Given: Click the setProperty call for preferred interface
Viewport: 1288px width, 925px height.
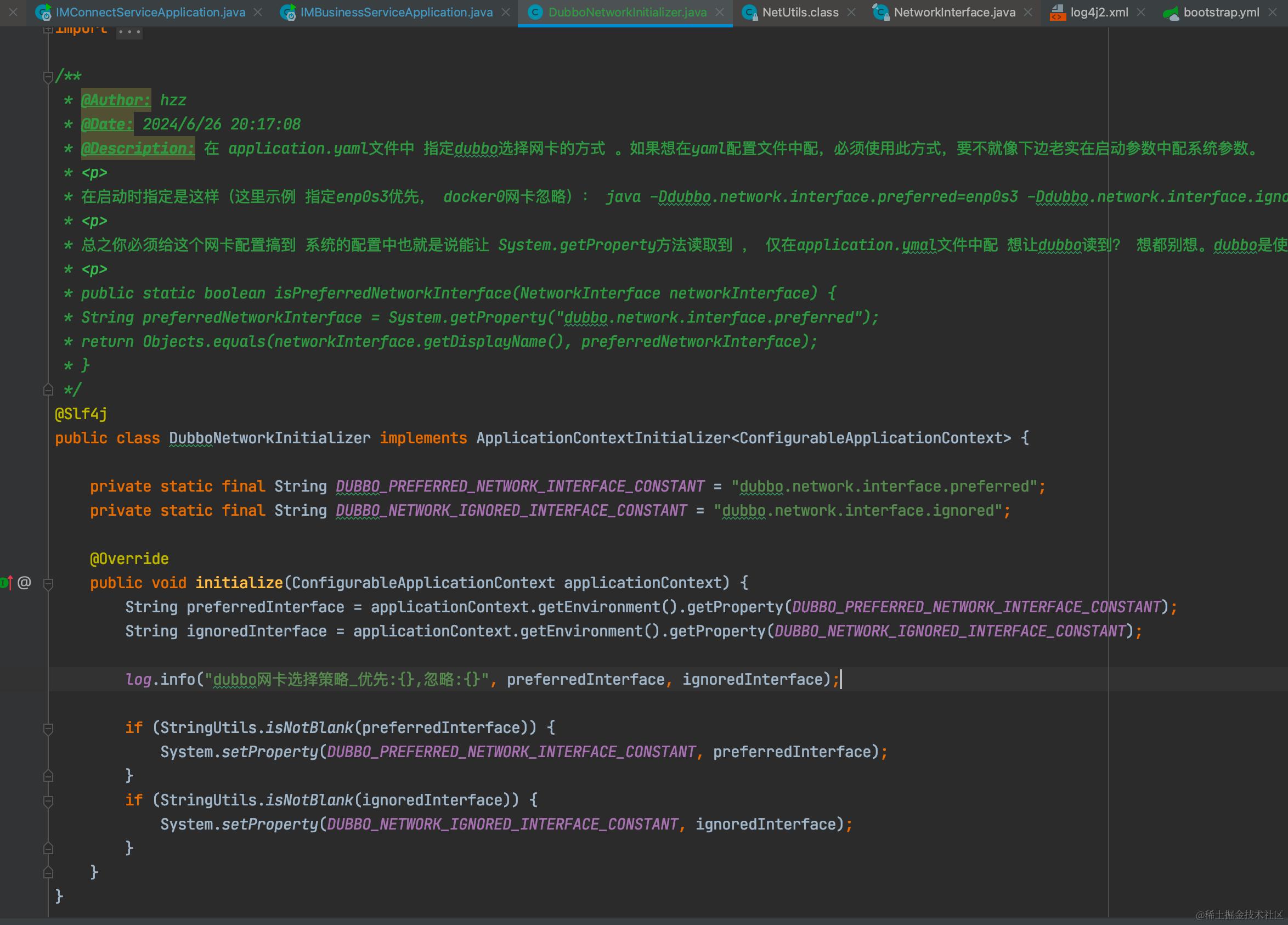Looking at the screenshot, I should point(270,752).
